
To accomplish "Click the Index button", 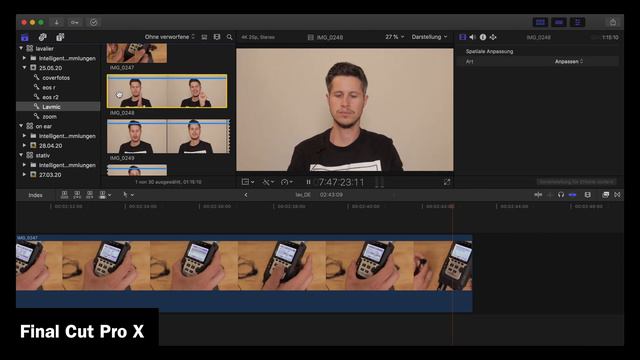I will coord(36,195).
